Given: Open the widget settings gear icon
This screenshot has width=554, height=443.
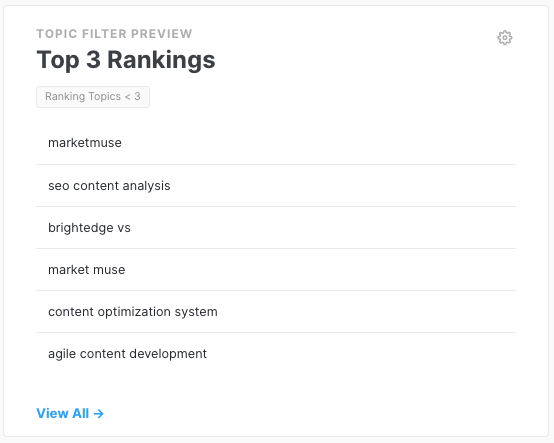Looking at the screenshot, I should (505, 37).
